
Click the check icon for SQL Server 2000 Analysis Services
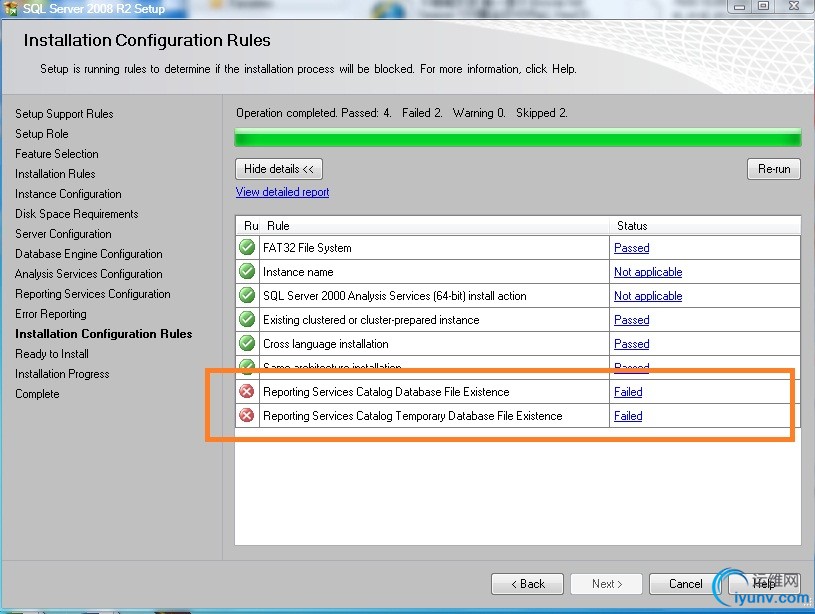[x=247, y=295]
